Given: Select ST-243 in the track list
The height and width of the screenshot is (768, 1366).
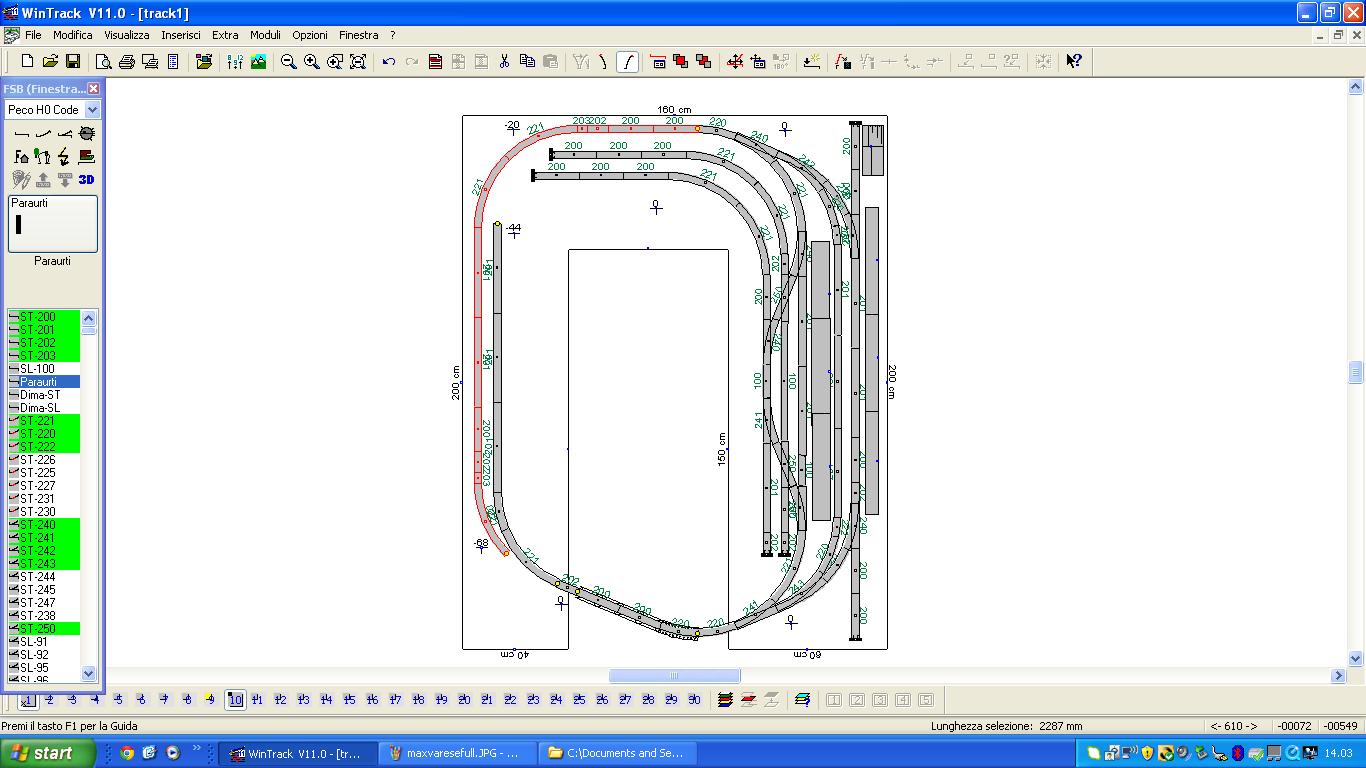Looking at the screenshot, I should (44, 564).
